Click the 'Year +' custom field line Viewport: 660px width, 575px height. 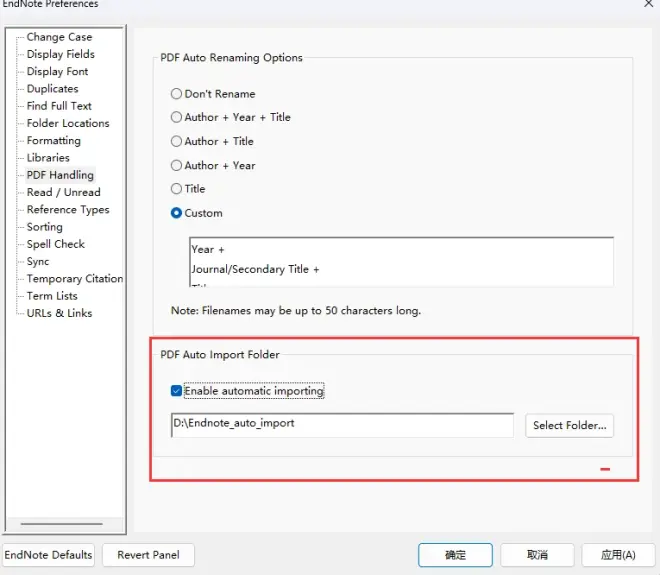tap(208, 249)
